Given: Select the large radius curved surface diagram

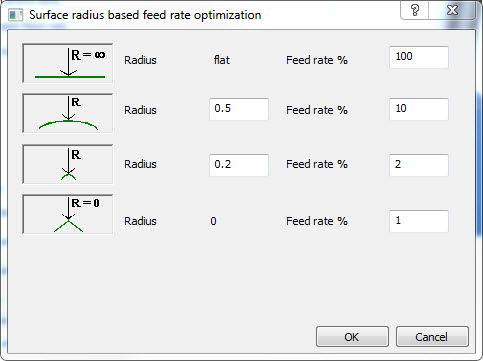Looking at the screenshot, I should tap(68, 113).
